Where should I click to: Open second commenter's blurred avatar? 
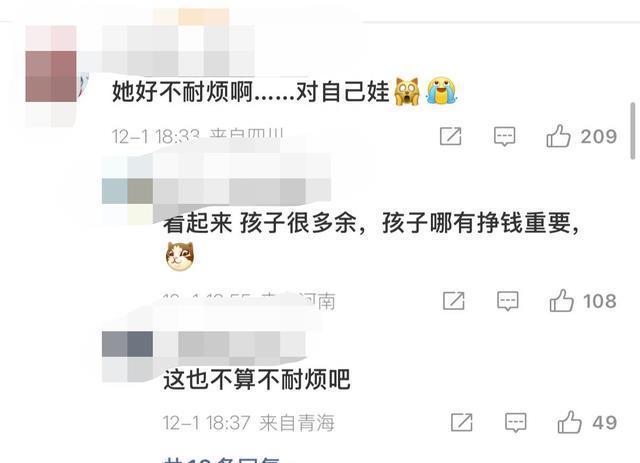(127, 191)
